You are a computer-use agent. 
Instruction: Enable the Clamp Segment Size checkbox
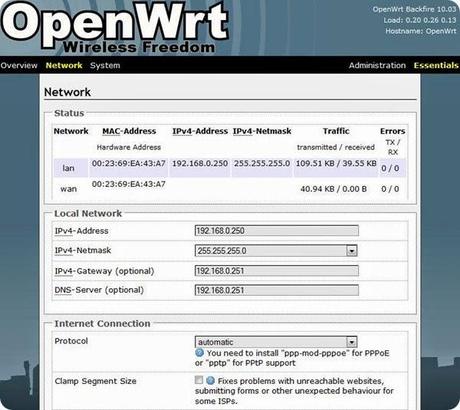tap(199, 380)
